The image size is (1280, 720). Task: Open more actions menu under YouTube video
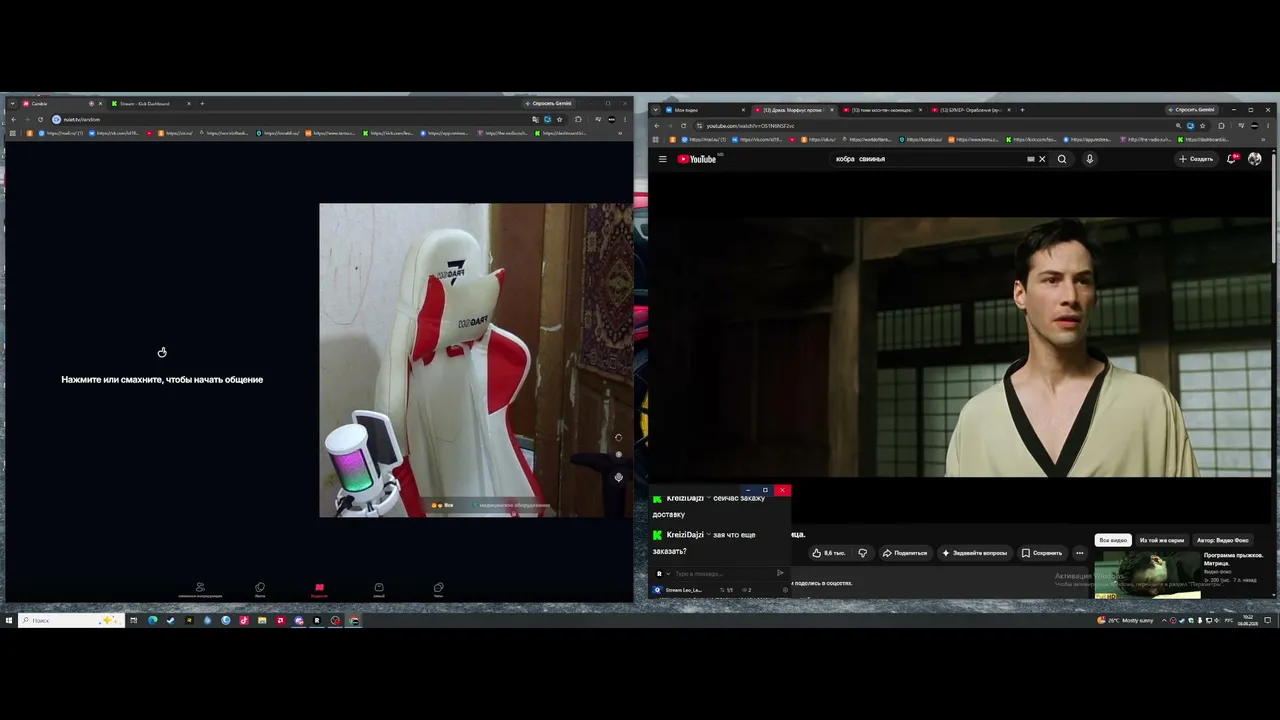1079,553
